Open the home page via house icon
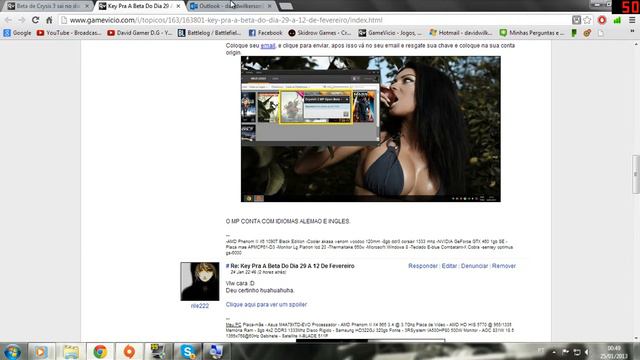The width and height of the screenshot is (640, 360). (x=49, y=20)
